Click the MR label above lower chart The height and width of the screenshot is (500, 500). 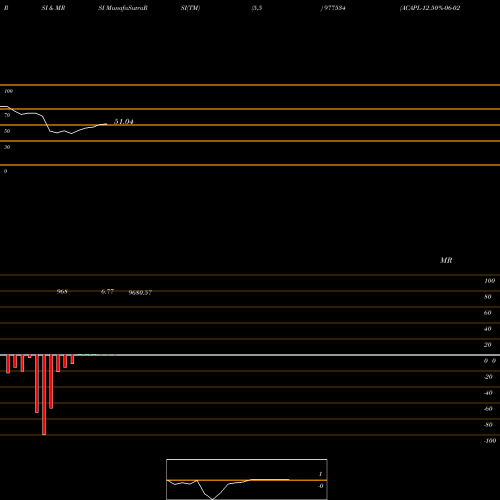tap(446, 260)
